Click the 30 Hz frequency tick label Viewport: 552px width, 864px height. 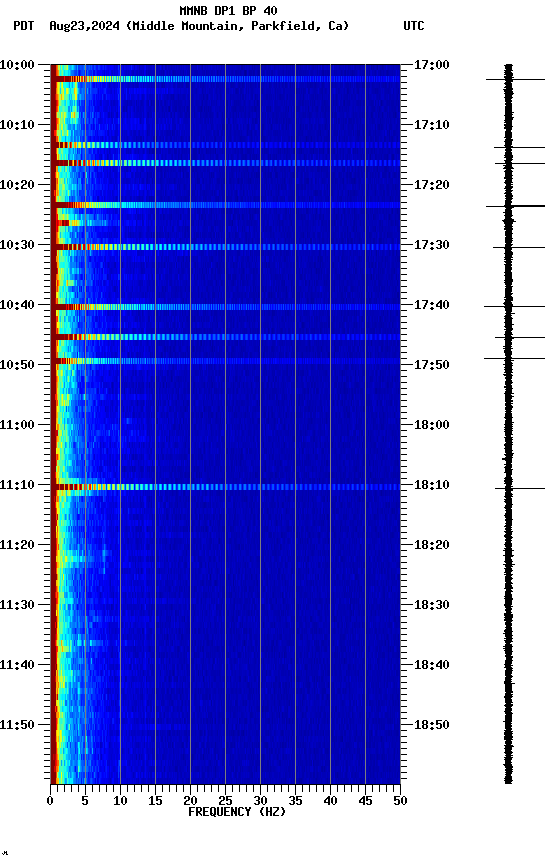[260, 801]
